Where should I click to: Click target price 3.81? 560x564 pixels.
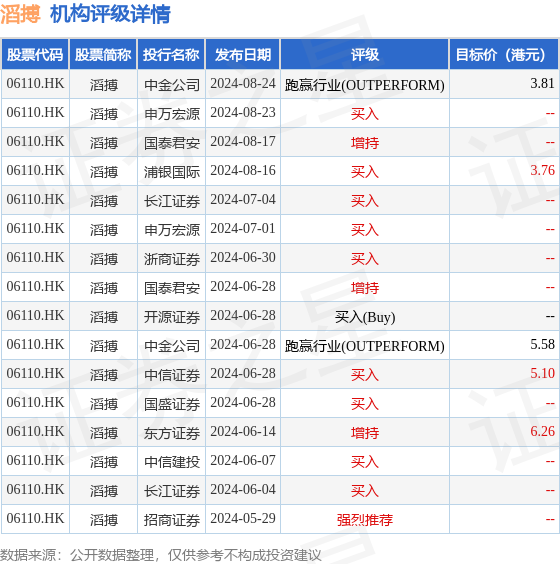pos(542,83)
